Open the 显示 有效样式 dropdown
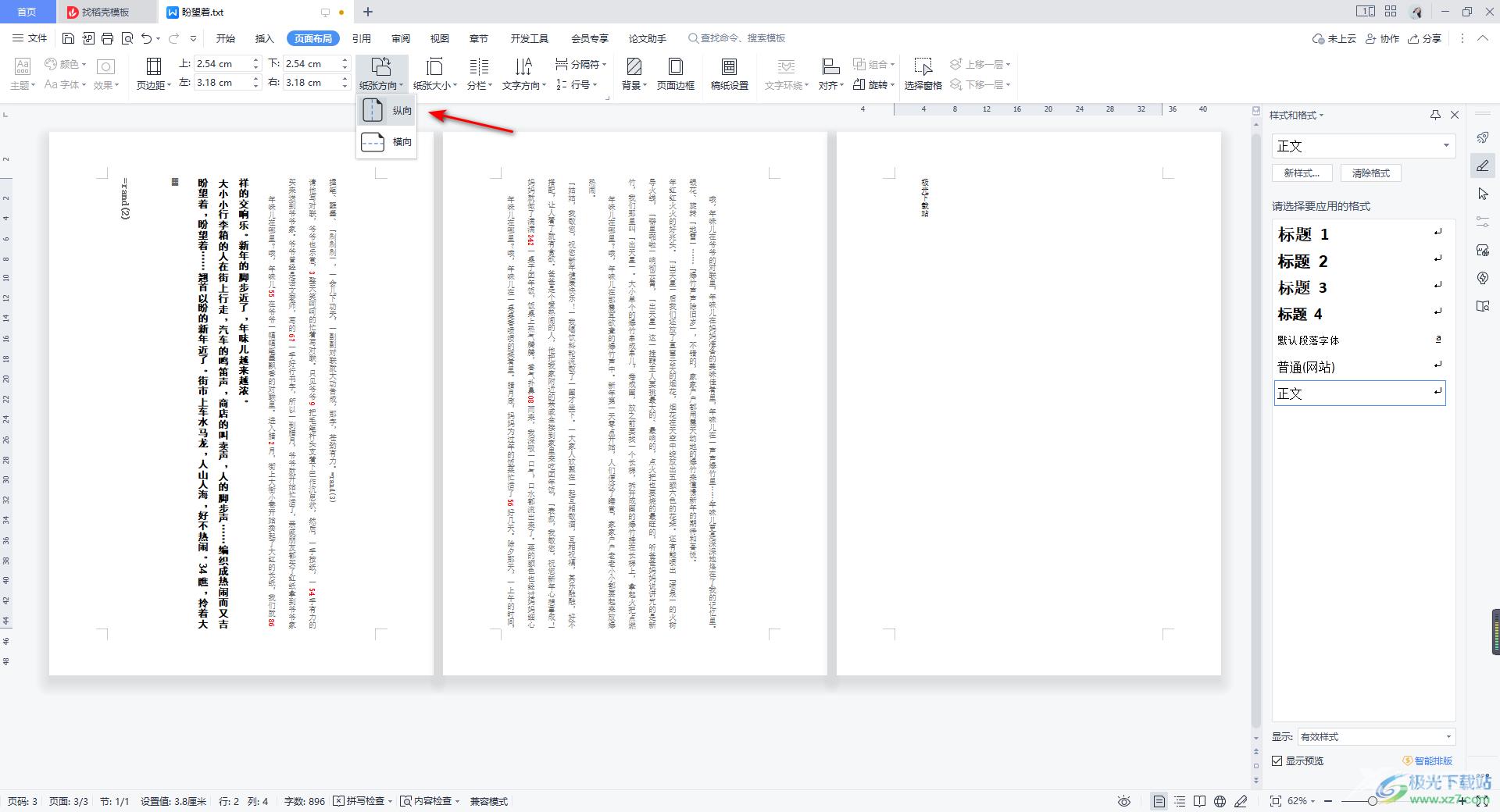 tap(1376, 737)
